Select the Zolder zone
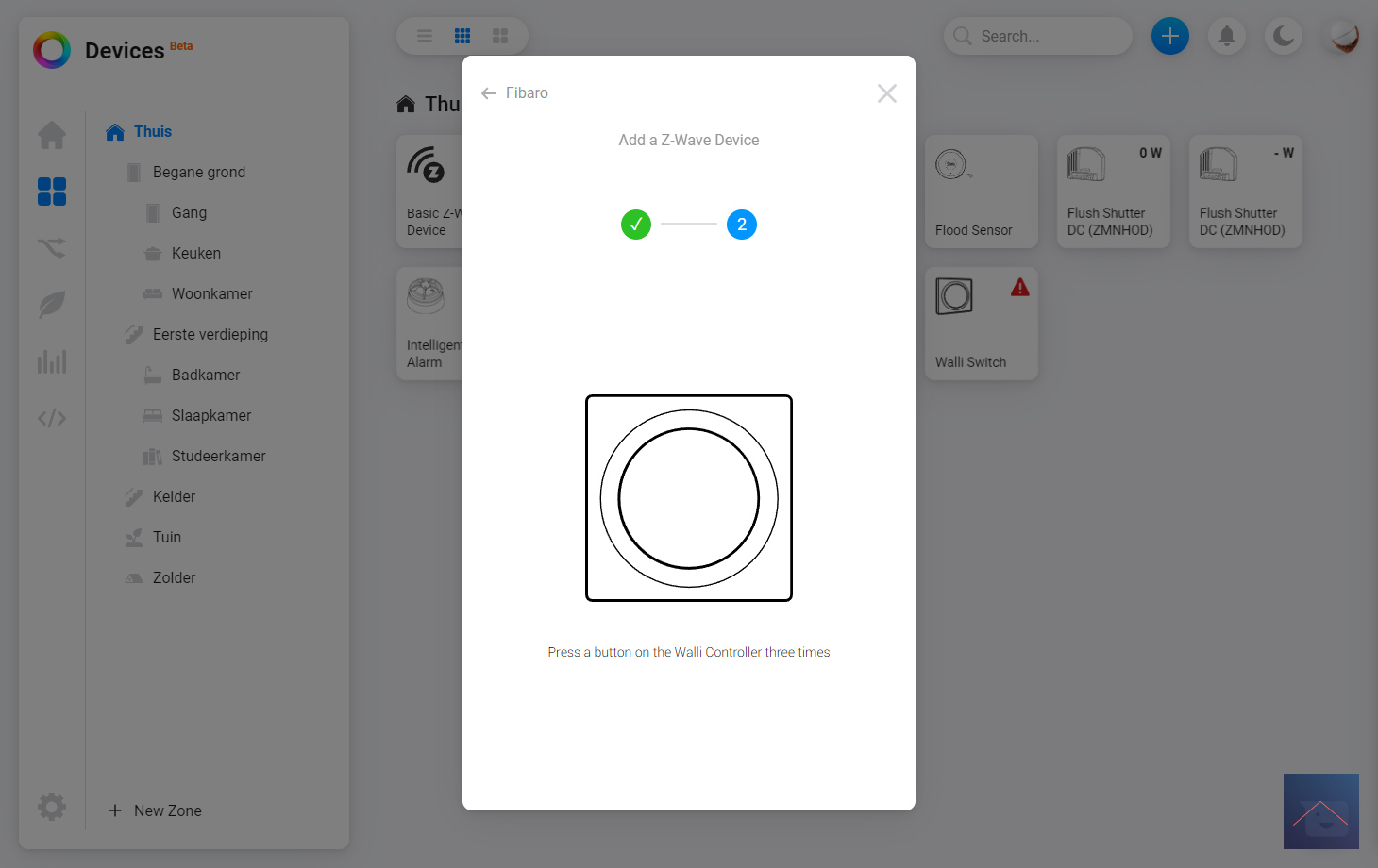1378x868 pixels. coord(160,577)
